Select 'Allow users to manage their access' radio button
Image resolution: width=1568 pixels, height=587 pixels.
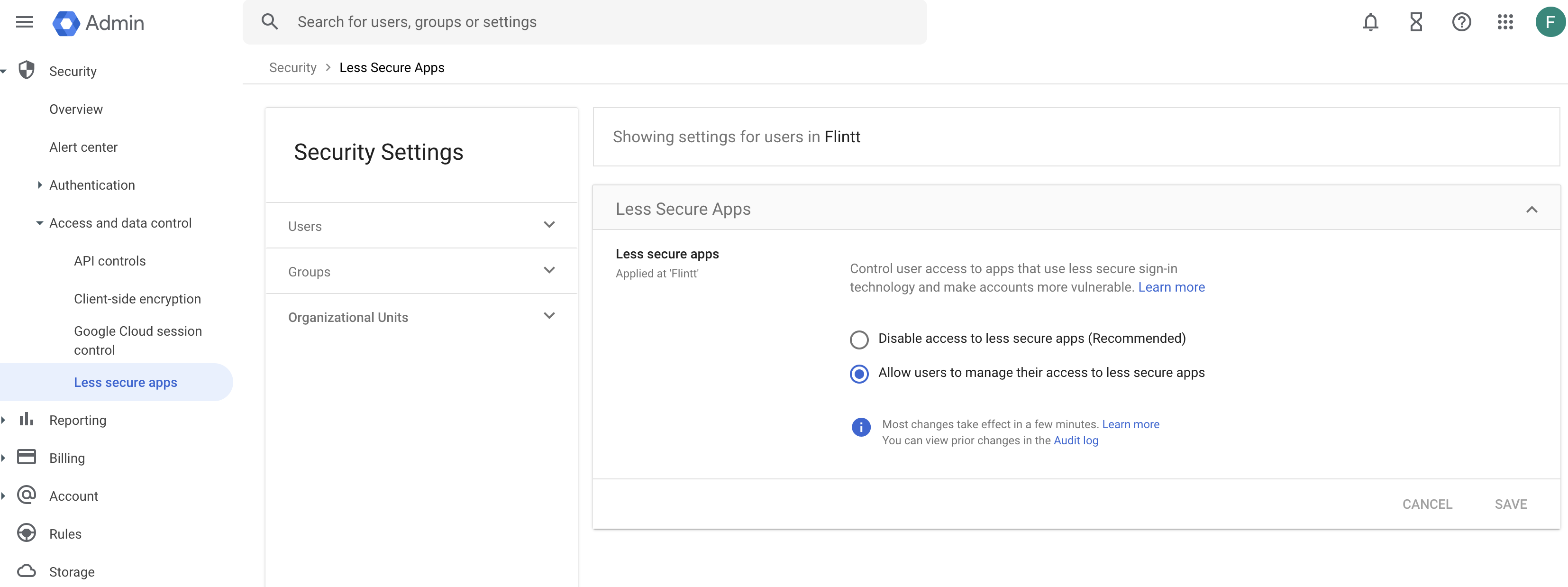tap(858, 372)
